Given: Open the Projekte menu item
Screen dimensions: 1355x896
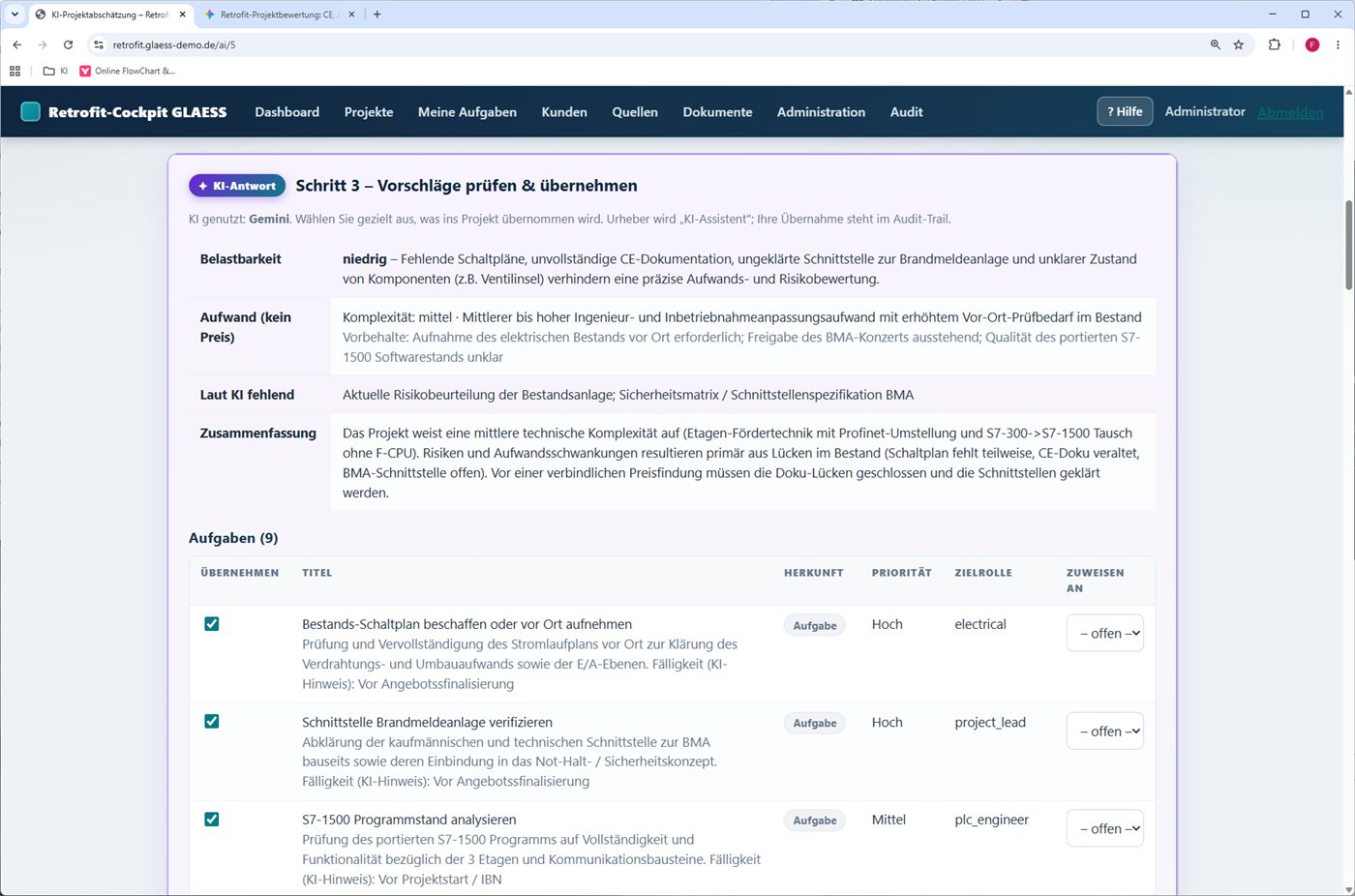Looking at the screenshot, I should (369, 112).
